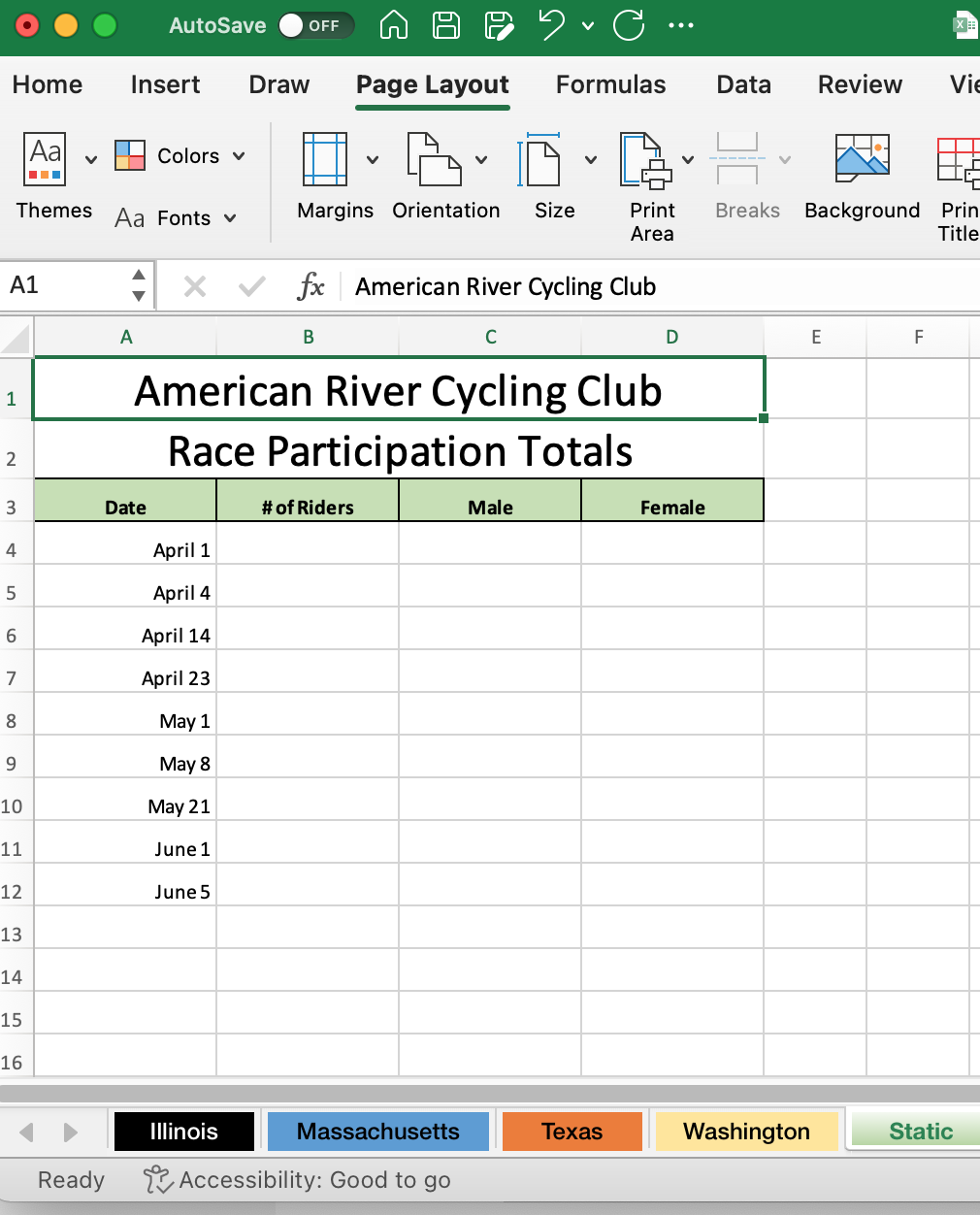This screenshot has height=1215, width=980.
Task: Open the redo/refresh control
Action: coord(628,25)
